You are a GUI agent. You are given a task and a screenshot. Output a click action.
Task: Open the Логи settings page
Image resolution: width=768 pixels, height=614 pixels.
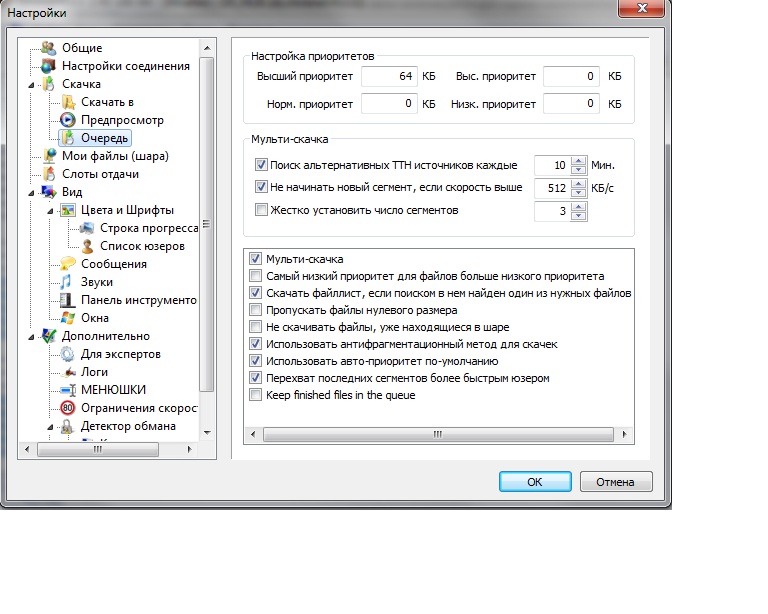click(x=94, y=372)
